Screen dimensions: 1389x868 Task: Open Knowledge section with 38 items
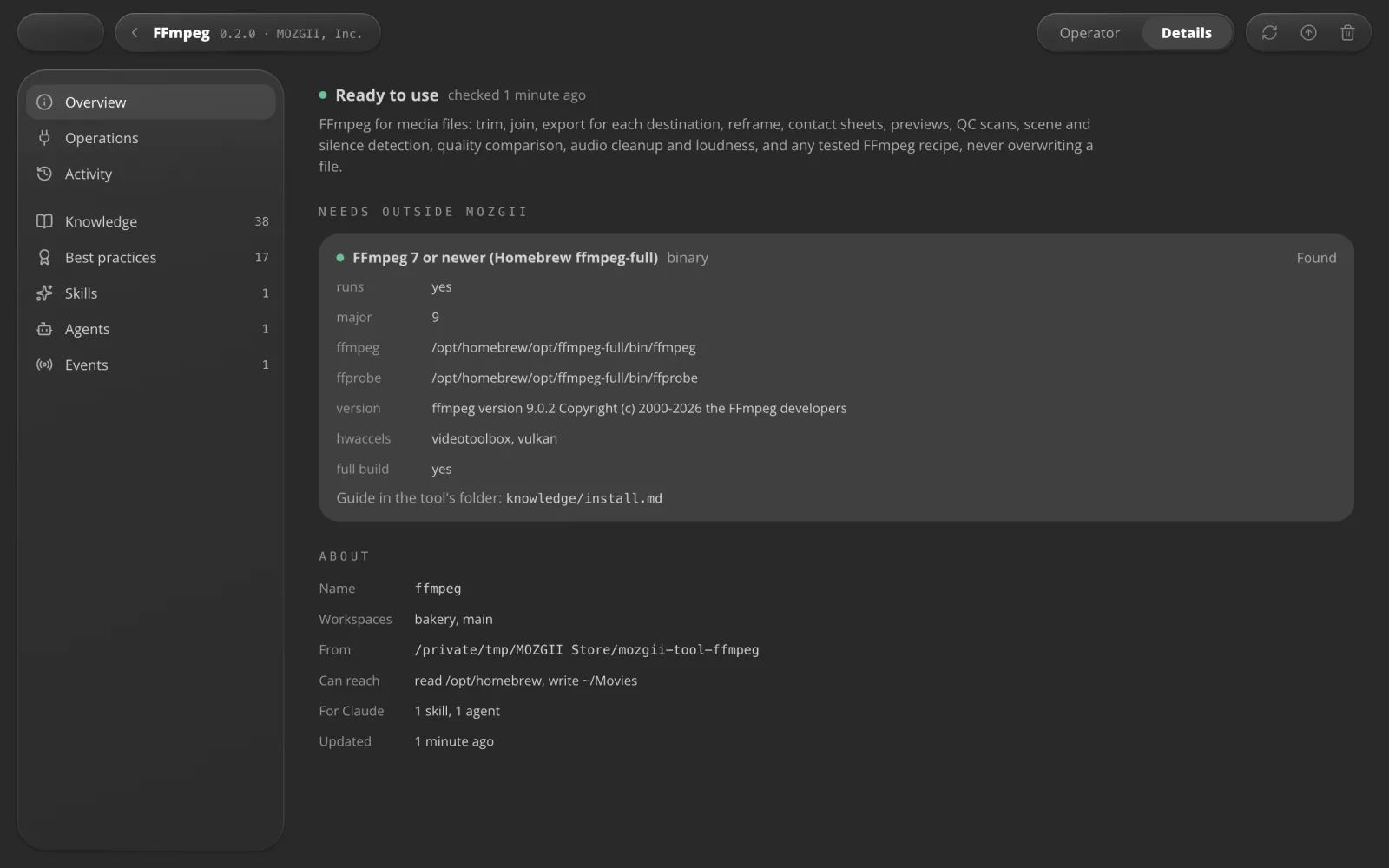[151, 221]
